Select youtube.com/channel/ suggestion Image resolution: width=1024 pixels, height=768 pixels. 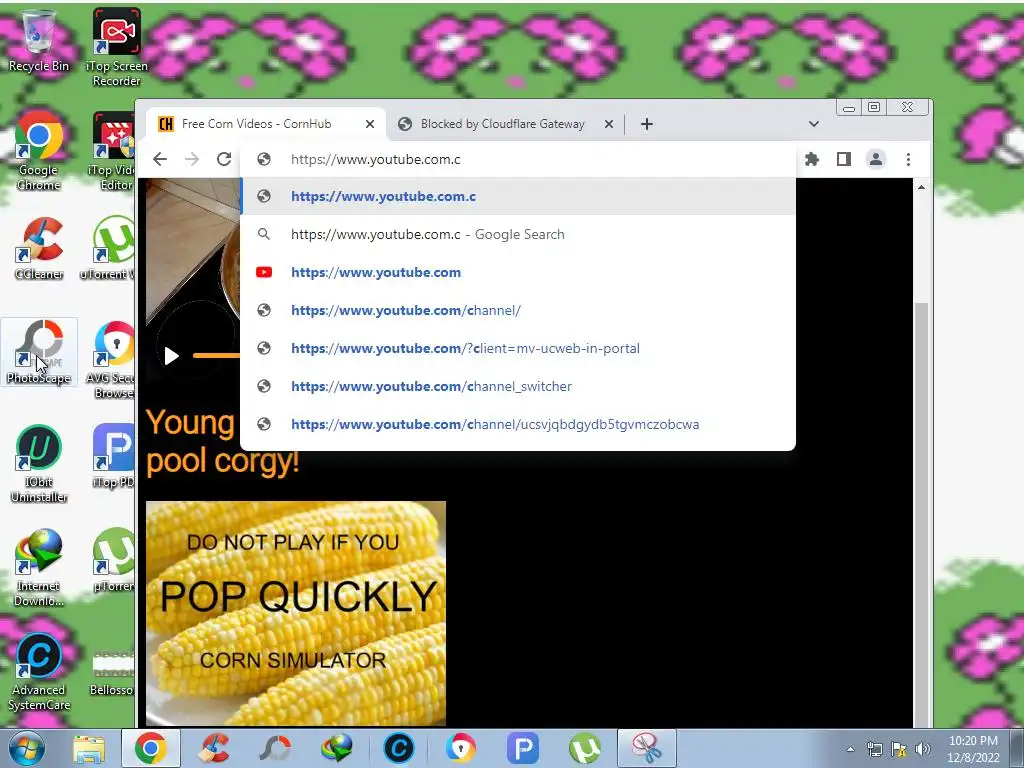coord(518,310)
